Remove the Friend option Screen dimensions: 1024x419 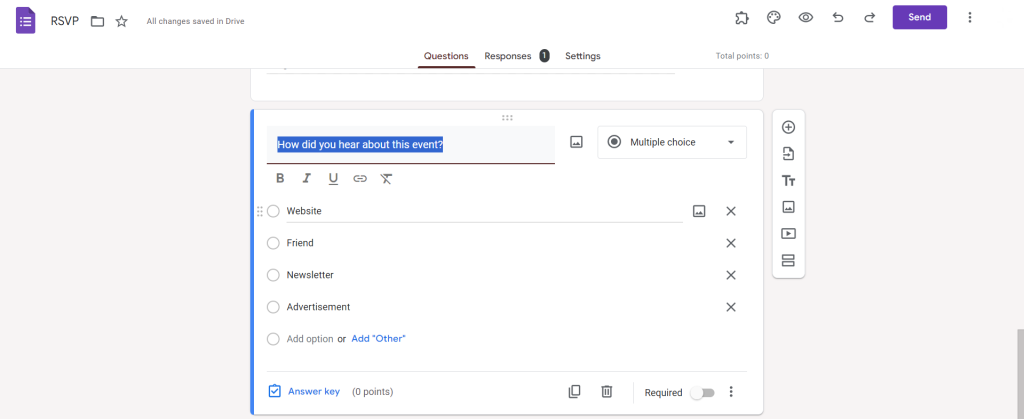(731, 243)
